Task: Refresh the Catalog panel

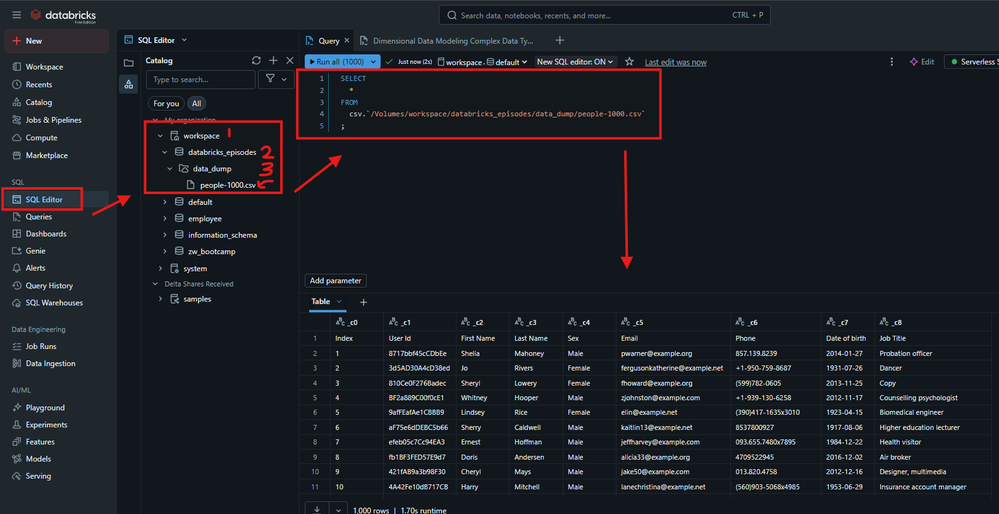Action: pyautogui.click(x=256, y=61)
